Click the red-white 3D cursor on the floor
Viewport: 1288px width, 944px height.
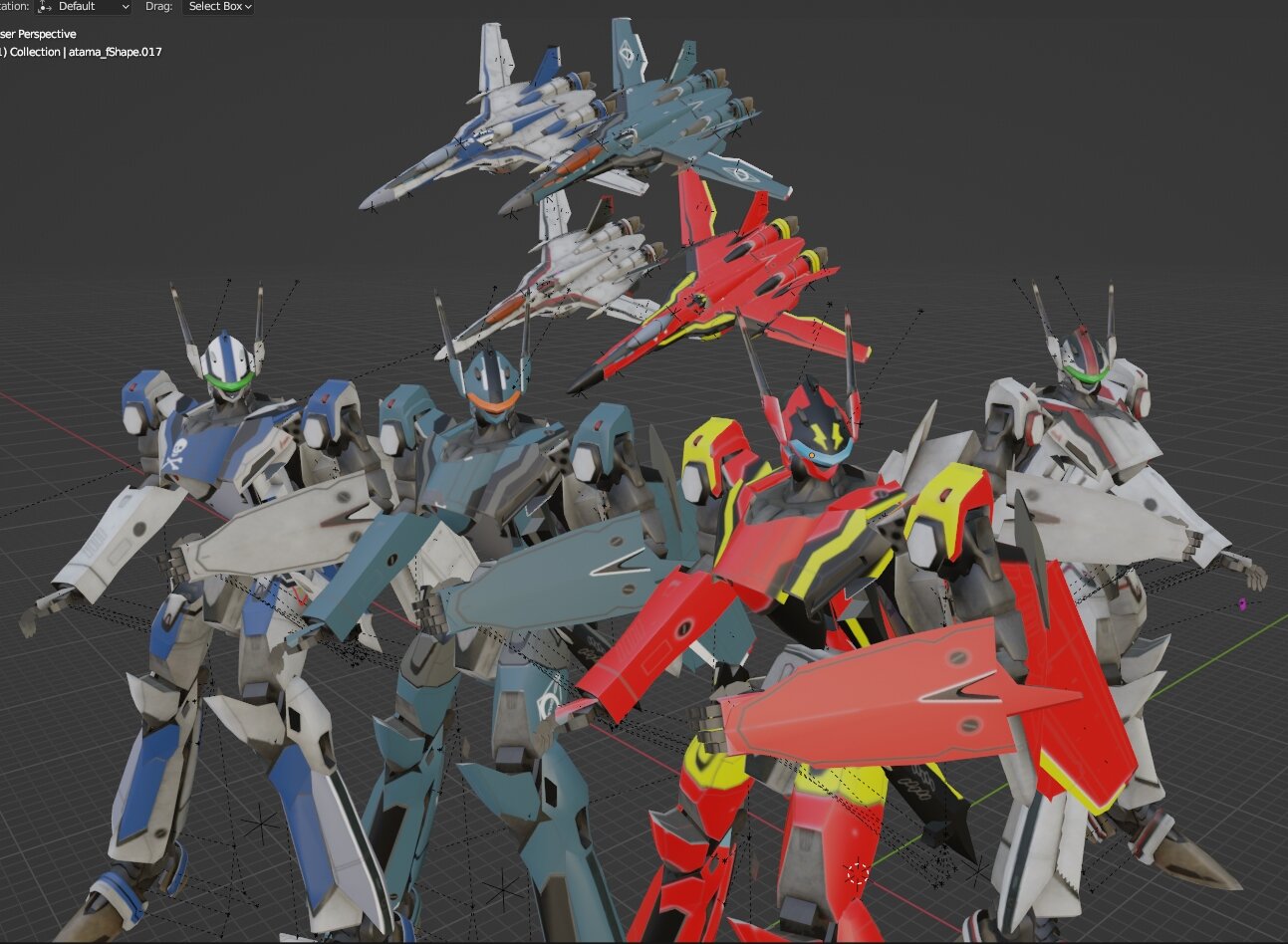pos(857,874)
